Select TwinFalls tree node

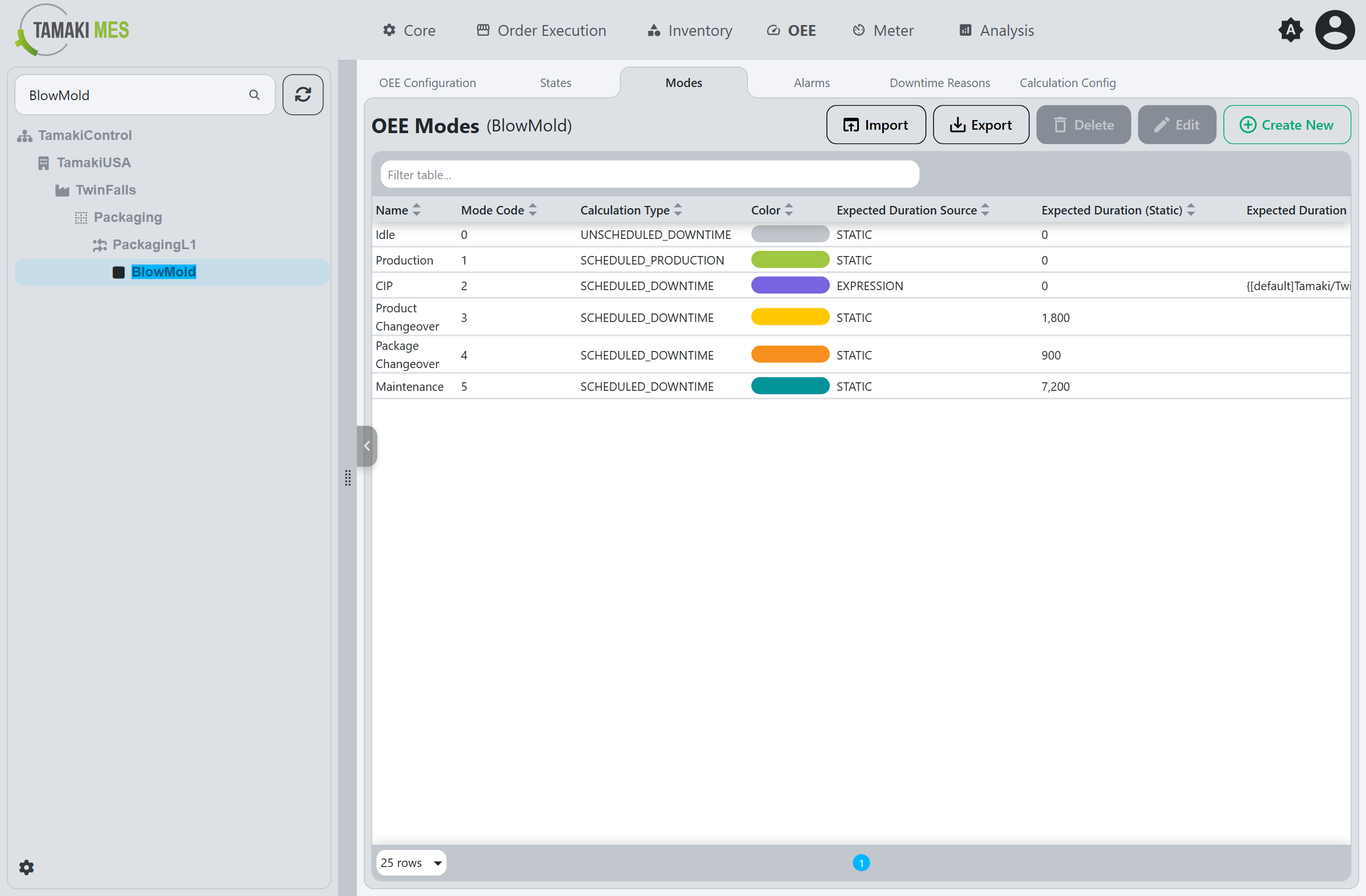pos(106,191)
